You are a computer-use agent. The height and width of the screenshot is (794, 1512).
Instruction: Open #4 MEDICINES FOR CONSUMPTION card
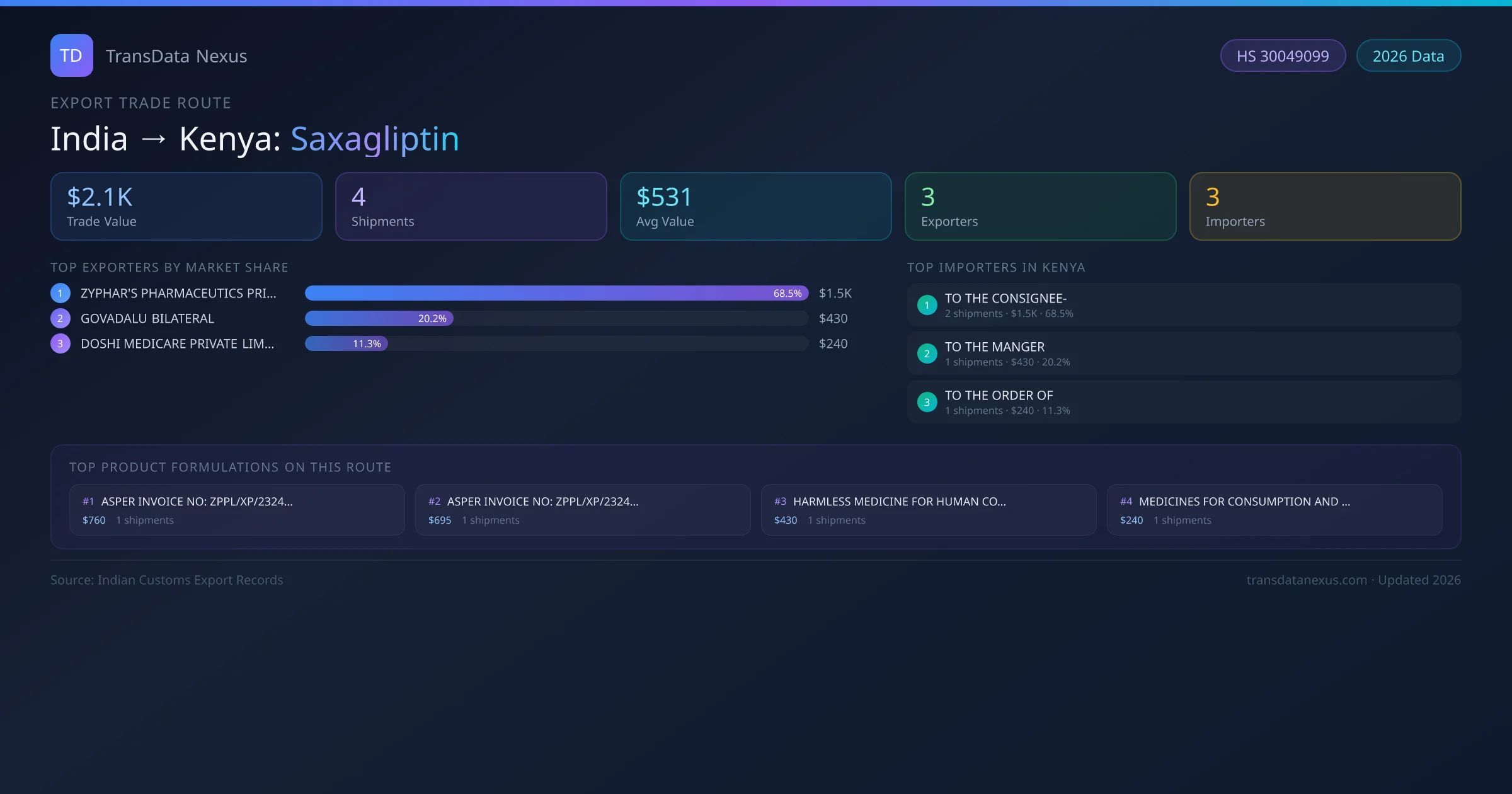[x=1274, y=510]
